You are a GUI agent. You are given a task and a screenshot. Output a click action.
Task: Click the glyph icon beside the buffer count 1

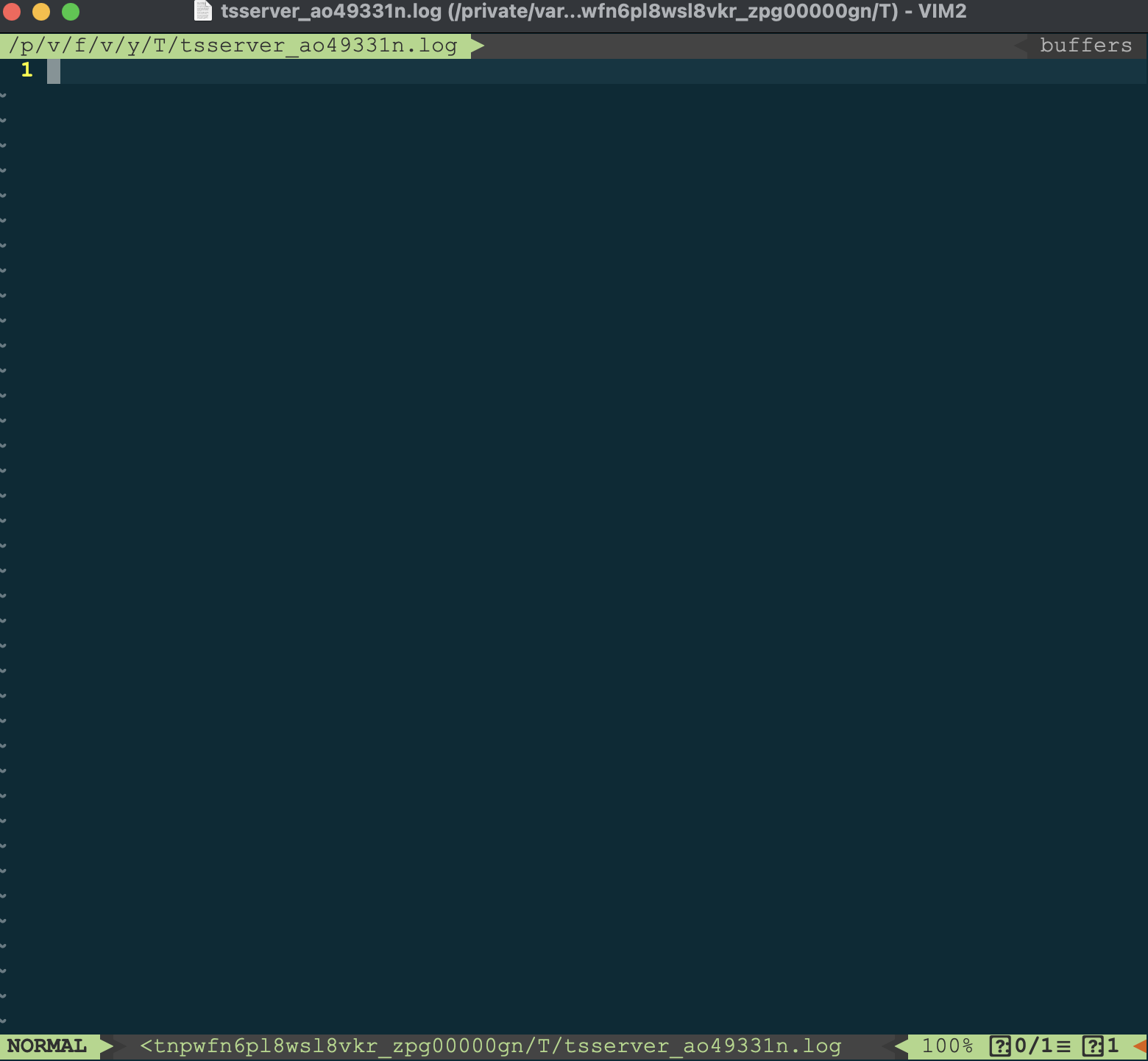coord(1093,1045)
